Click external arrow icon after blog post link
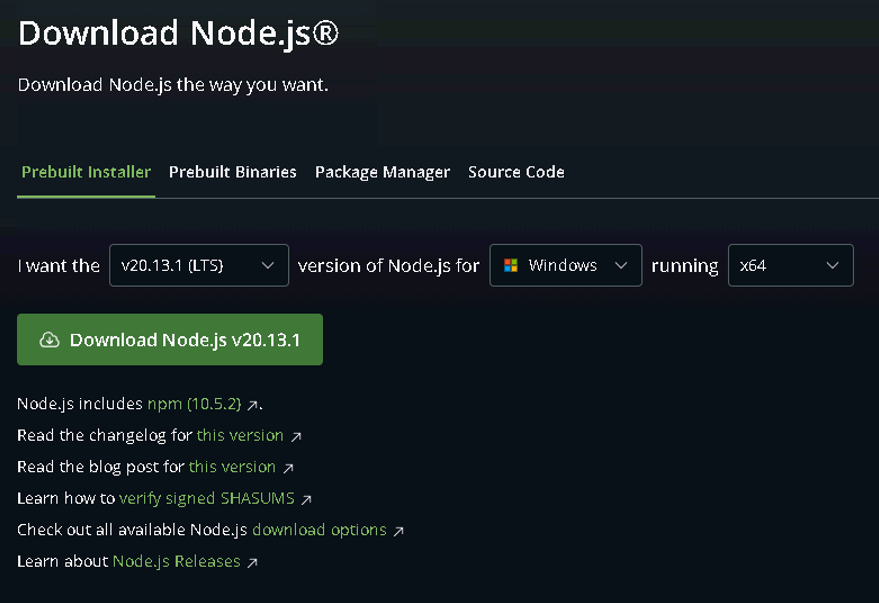Screen dimensions: 879x603 (x=288, y=468)
